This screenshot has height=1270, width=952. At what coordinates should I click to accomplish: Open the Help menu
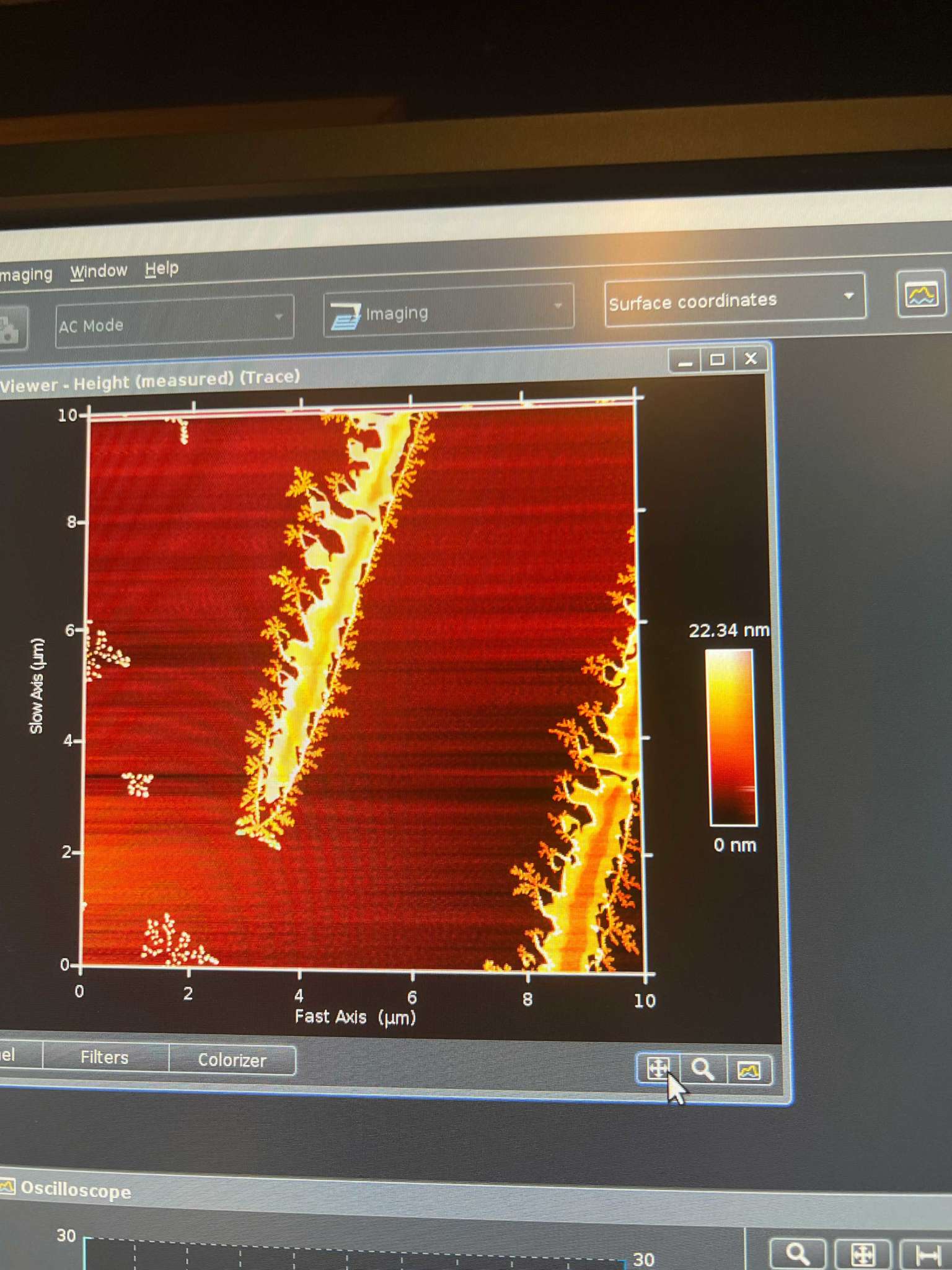point(162,269)
